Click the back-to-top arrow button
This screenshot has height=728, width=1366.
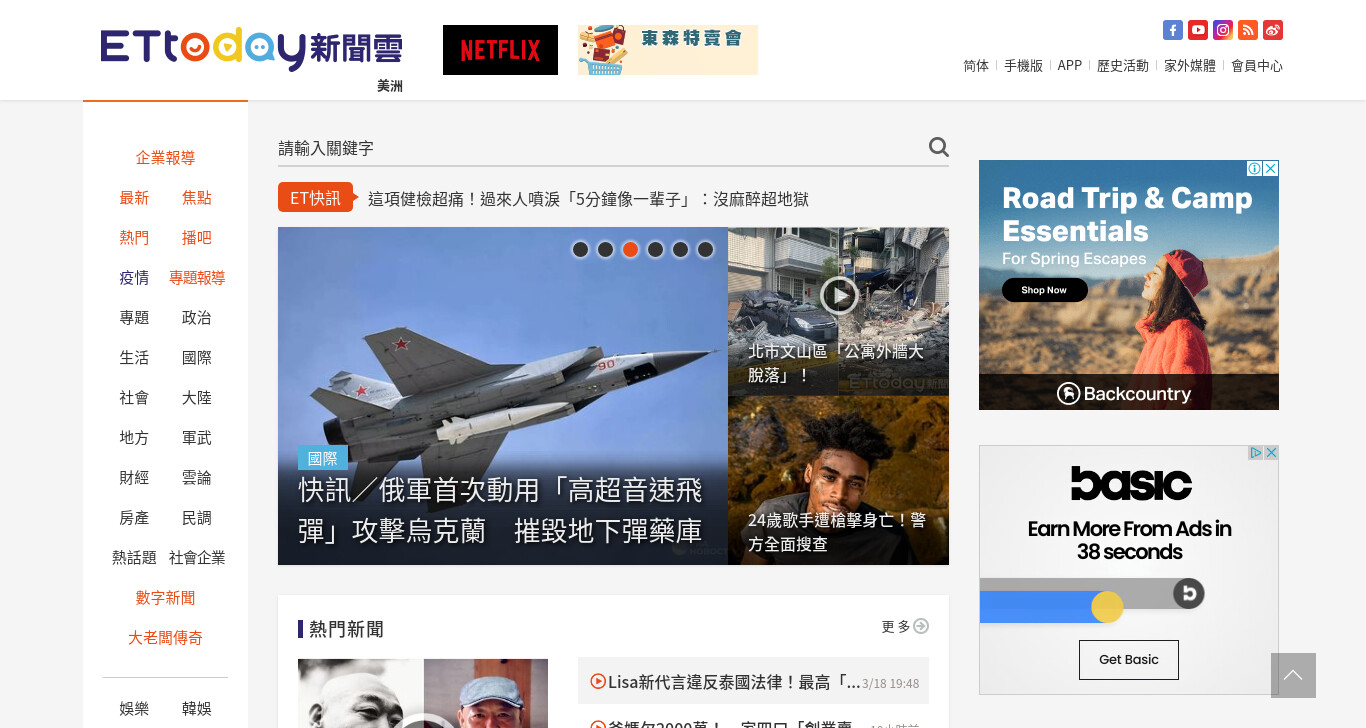click(x=1293, y=675)
